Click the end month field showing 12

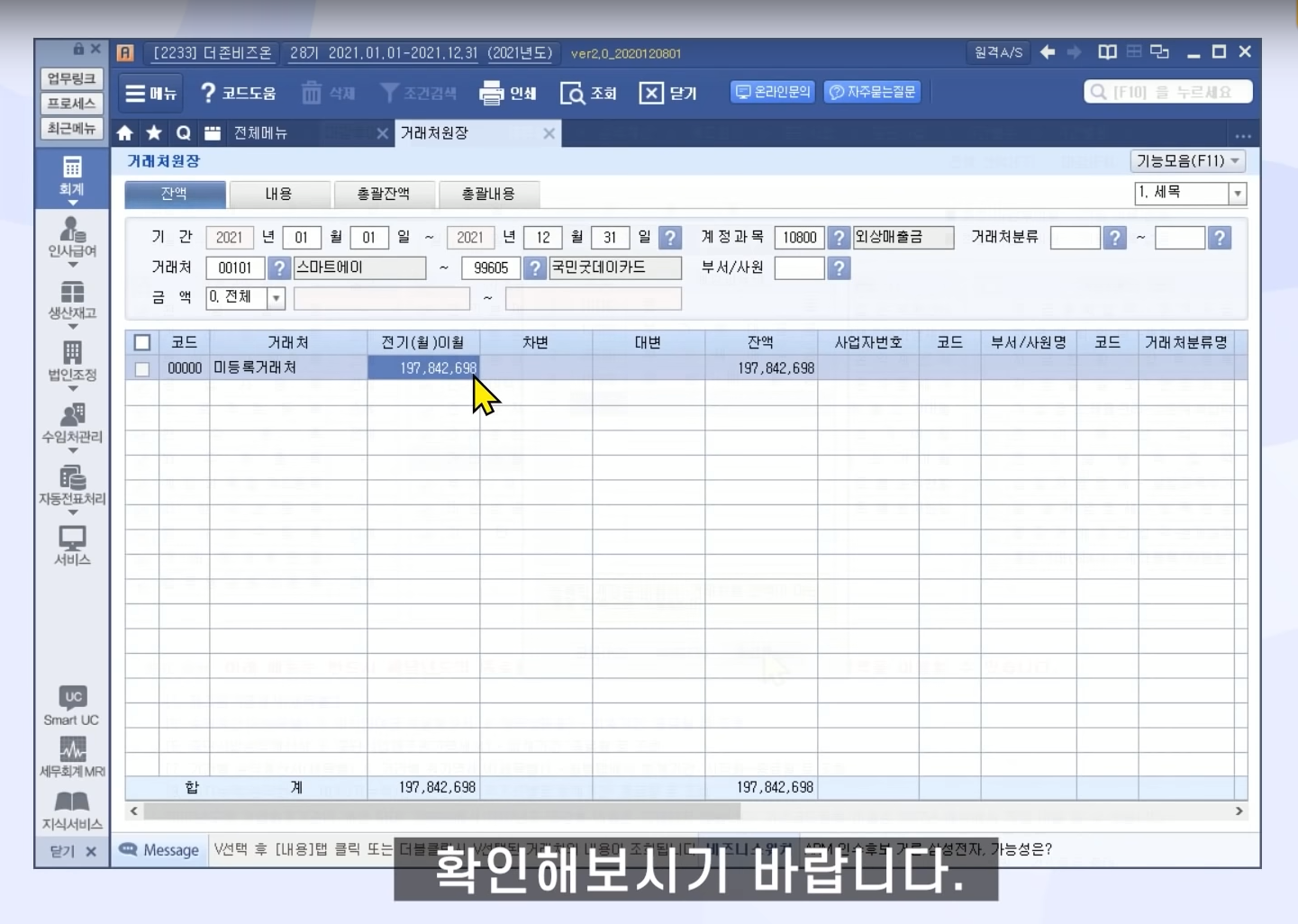pos(543,238)
